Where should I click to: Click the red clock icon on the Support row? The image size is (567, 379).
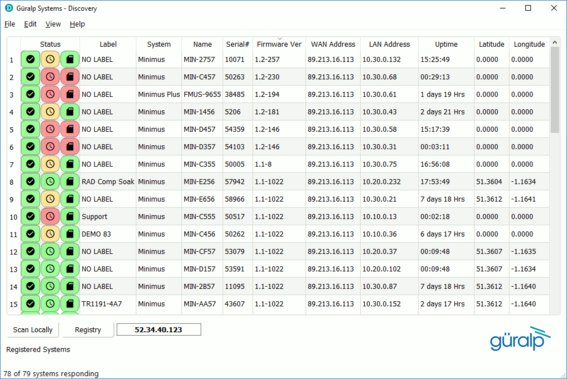(50, 216)
